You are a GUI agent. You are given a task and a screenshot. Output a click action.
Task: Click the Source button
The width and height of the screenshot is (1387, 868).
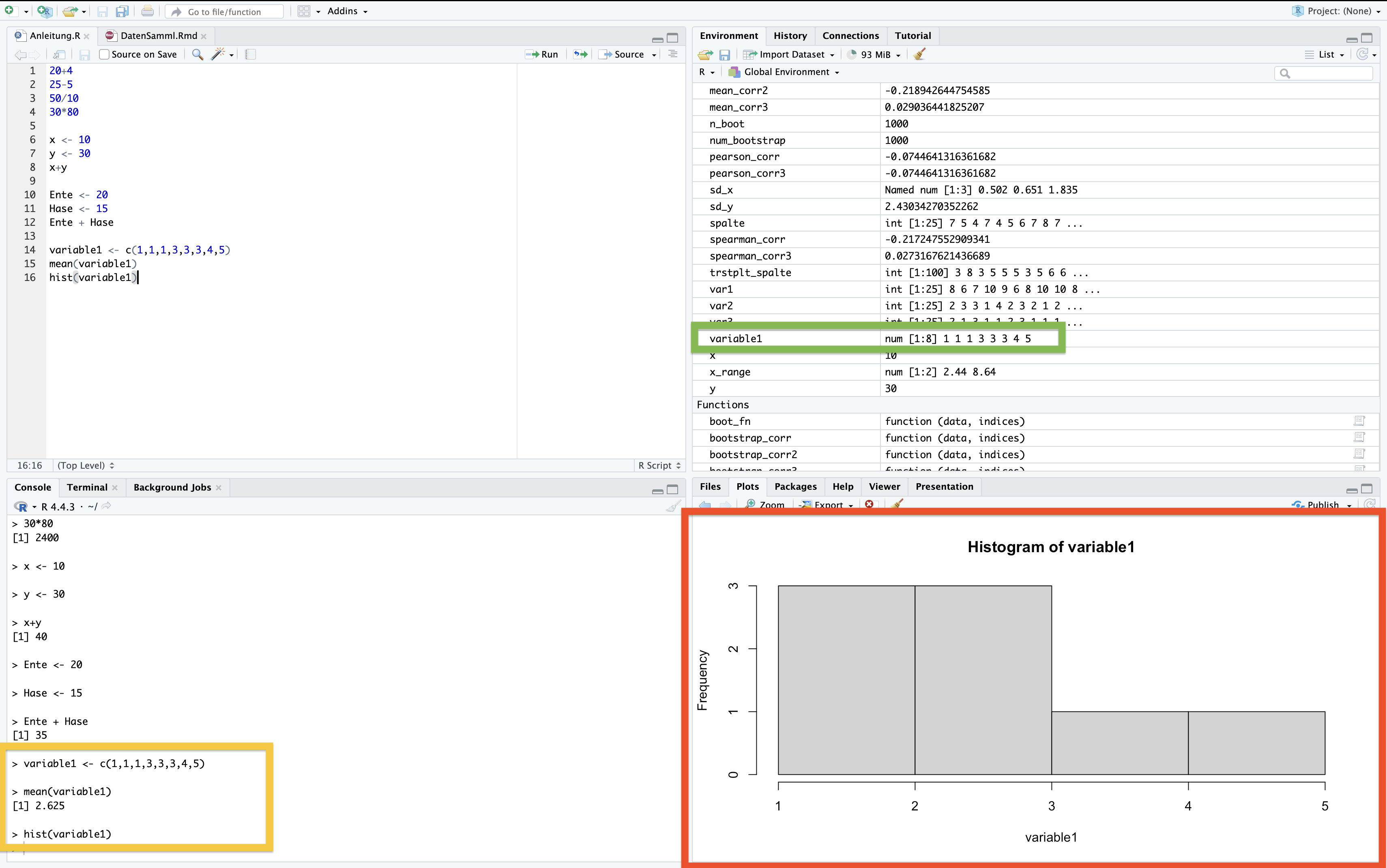click(622, 55)
